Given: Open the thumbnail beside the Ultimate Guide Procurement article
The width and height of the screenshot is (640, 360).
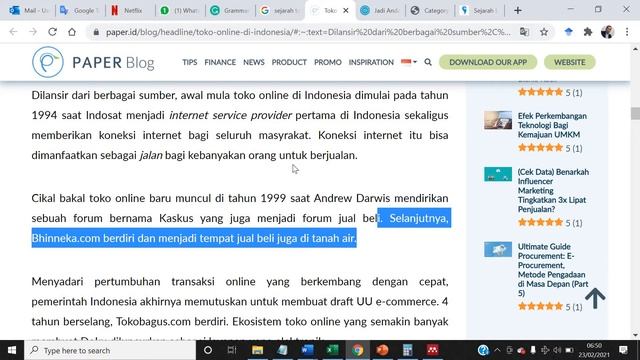Looking at the screenshot, I should pyautogui.click(x=498, y=249).
